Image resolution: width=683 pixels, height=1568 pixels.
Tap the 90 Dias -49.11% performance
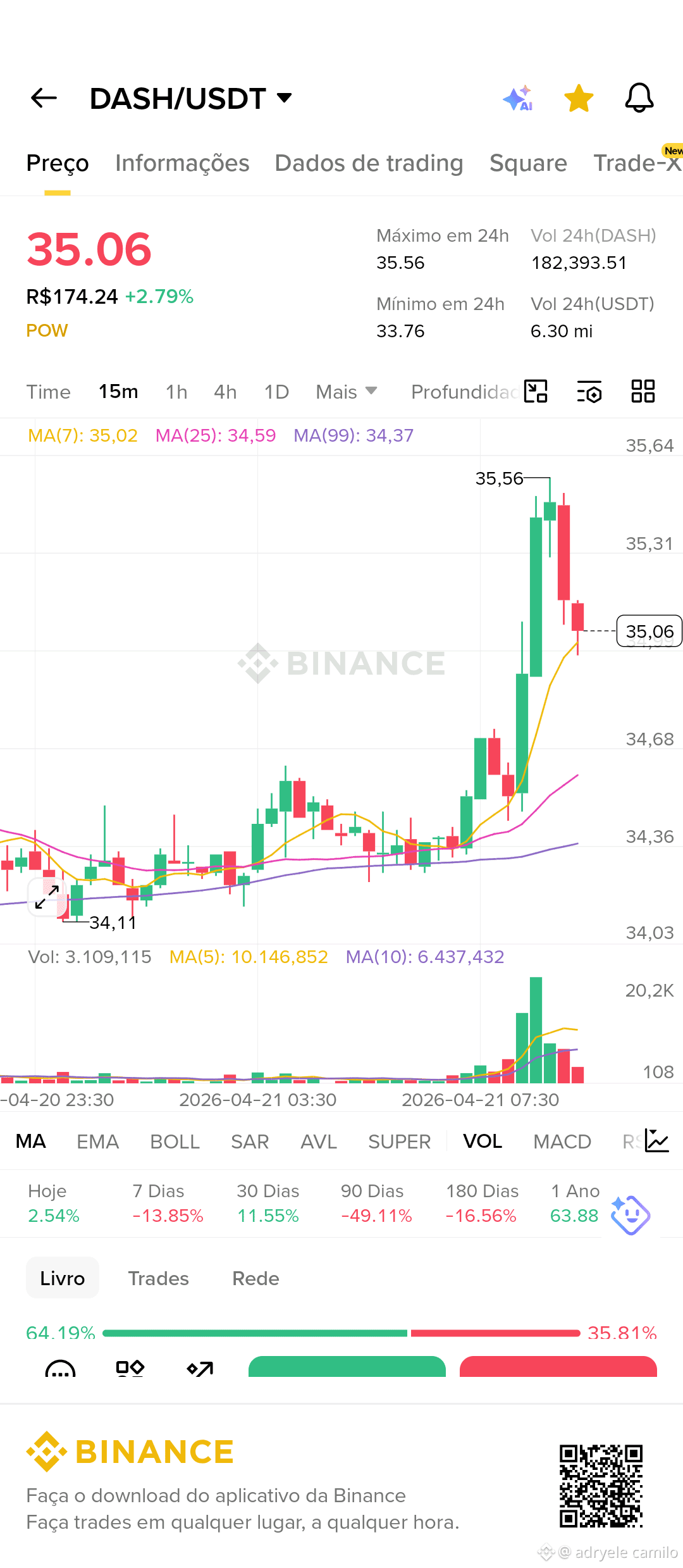point(376,1204)
